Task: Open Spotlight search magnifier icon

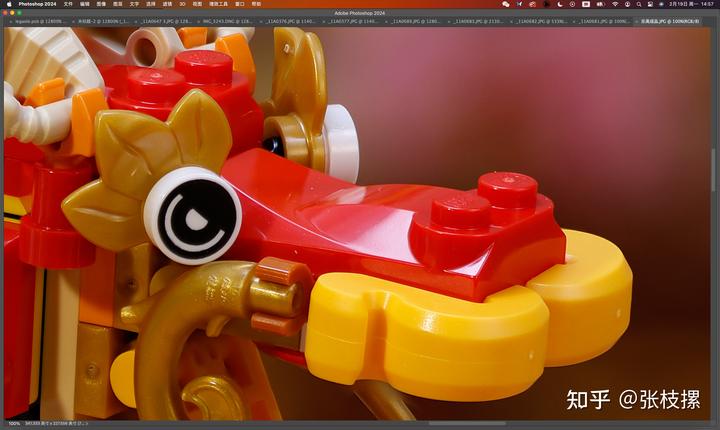Action: [639, 4]
